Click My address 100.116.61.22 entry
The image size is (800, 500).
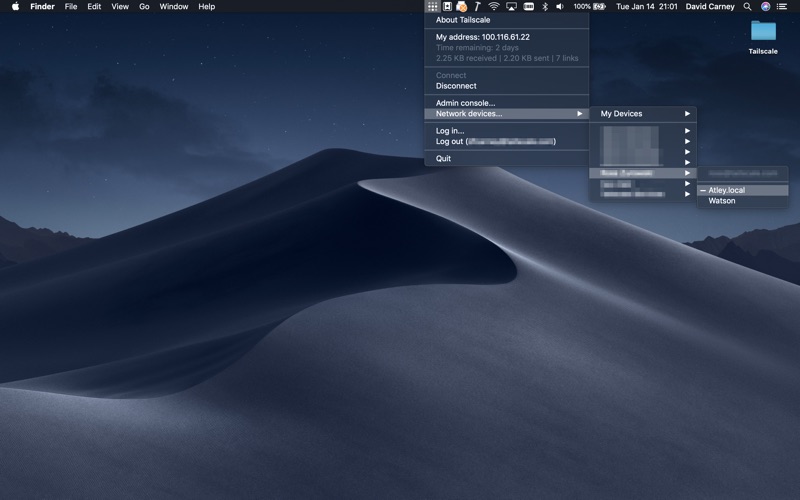tap(483, 37)
